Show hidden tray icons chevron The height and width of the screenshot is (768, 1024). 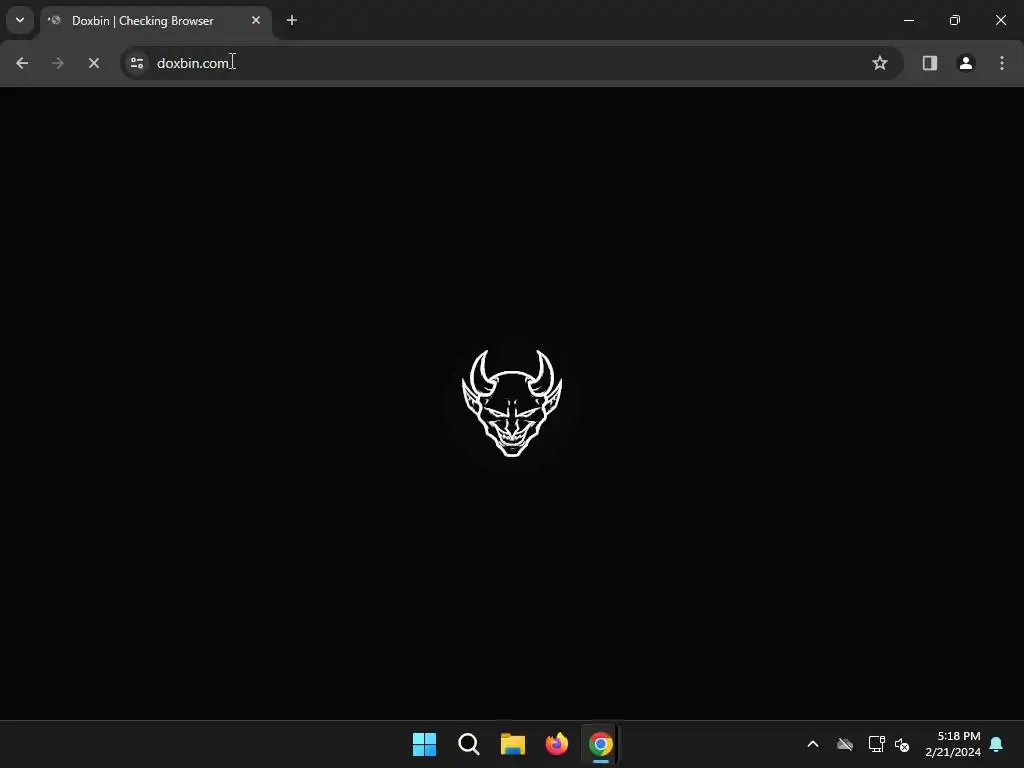pyautogui.click(x=813, y=744)
